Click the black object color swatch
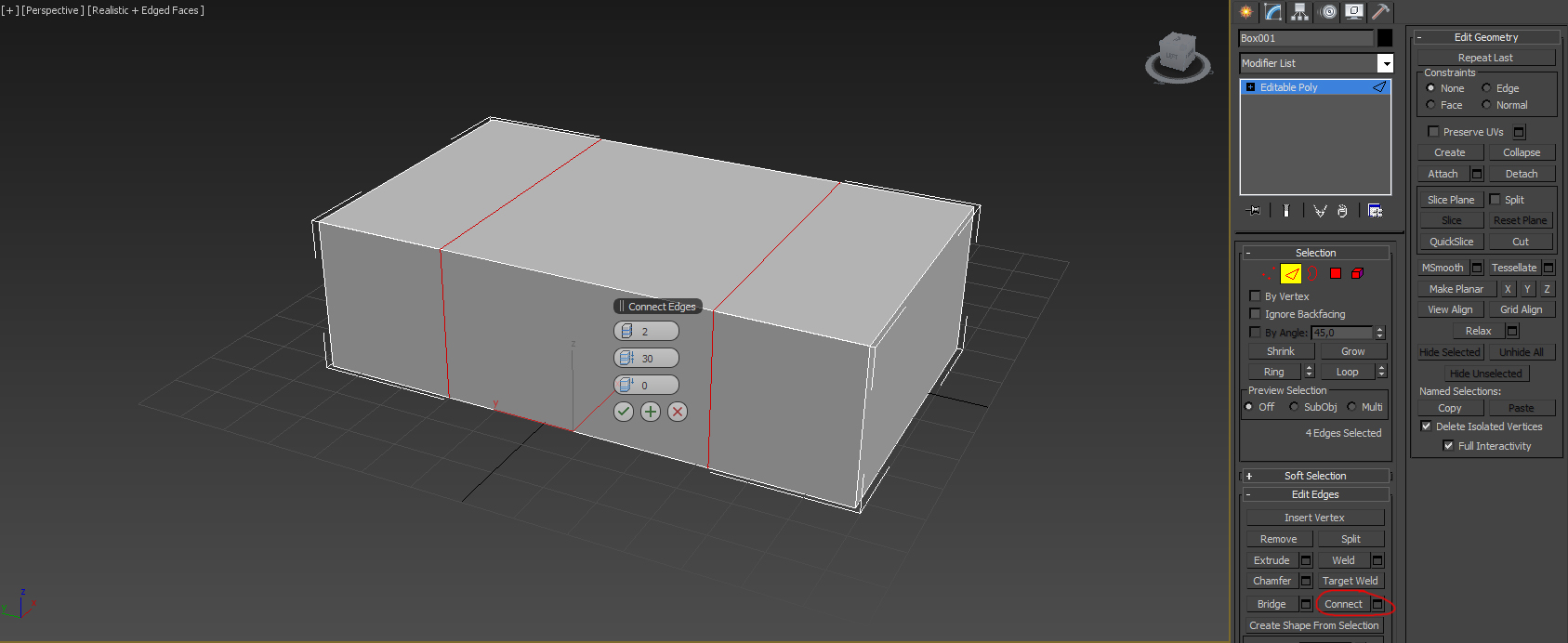 [x=1385, y=38]
